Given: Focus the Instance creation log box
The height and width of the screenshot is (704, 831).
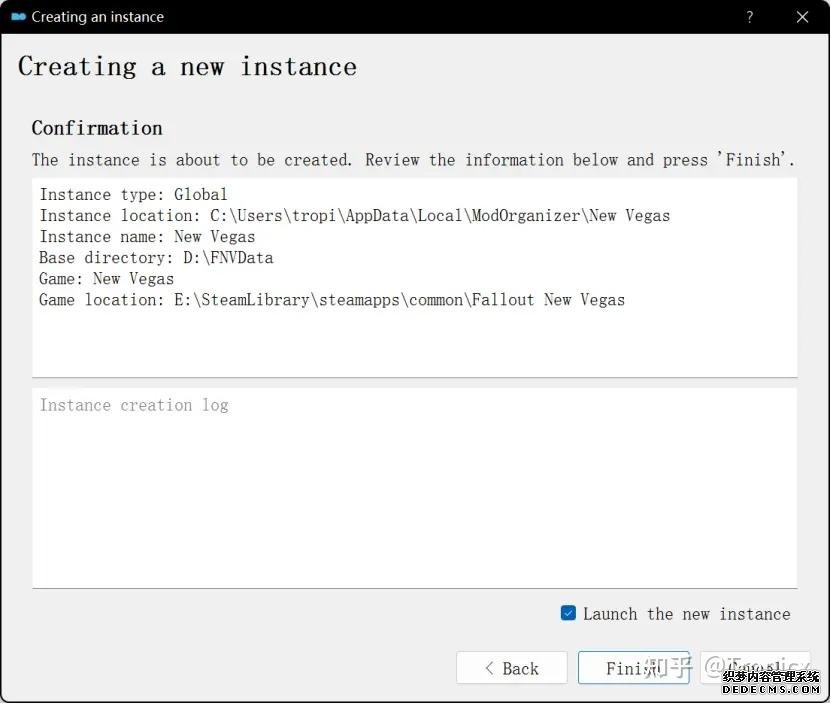Looking at the screenshot, I should pyautogui.click(x=414, y=488).
